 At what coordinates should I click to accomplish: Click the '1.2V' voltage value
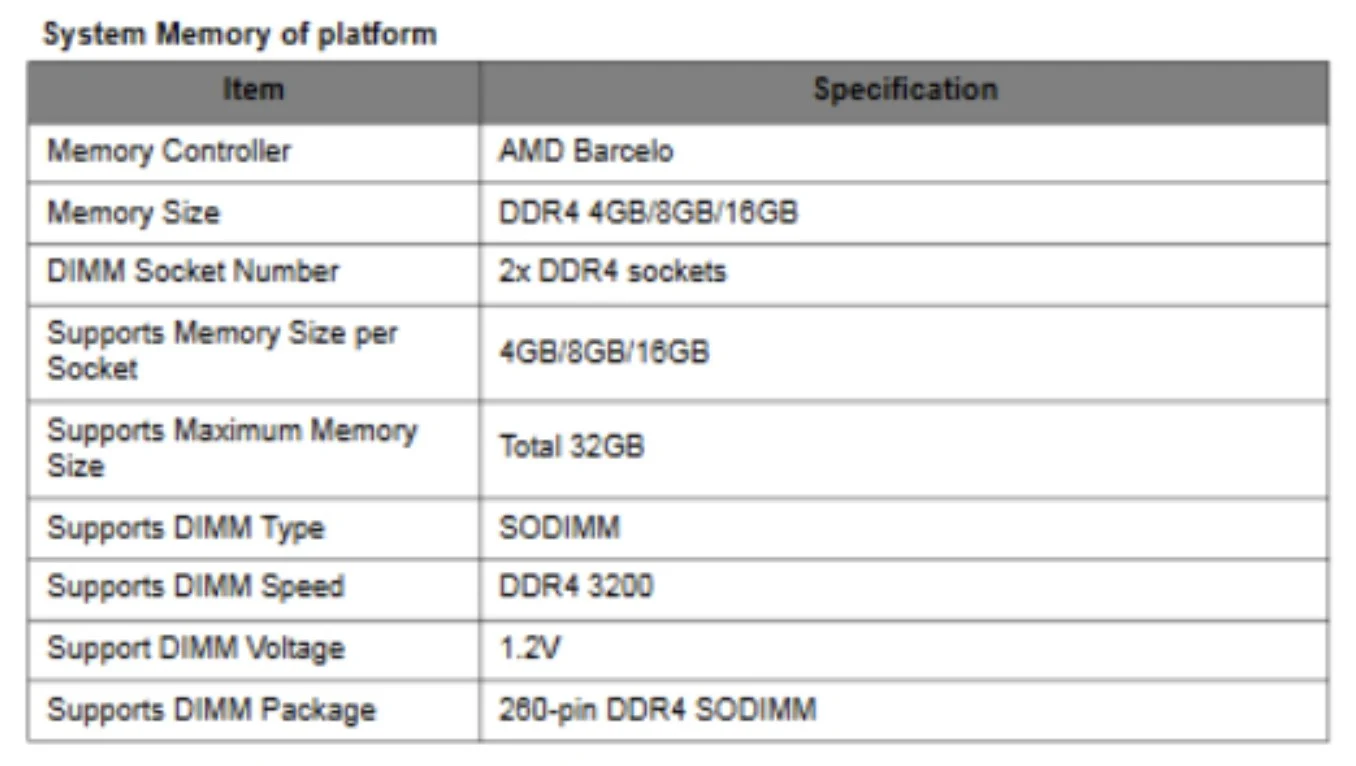point(530,649)
